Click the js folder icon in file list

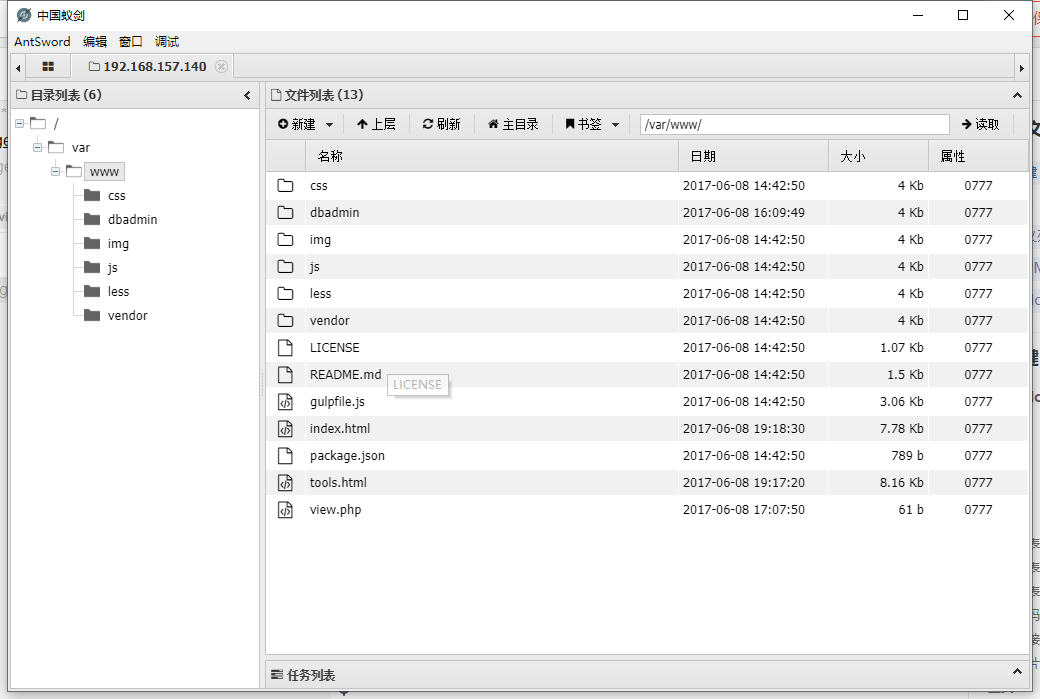(285, 267)
